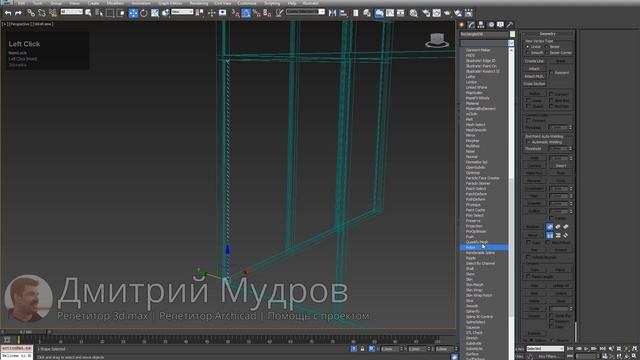Viewport: 640px width, 360px height.
Task: Switch to the Modify command panel tab
Action: (x=471, y=24)
